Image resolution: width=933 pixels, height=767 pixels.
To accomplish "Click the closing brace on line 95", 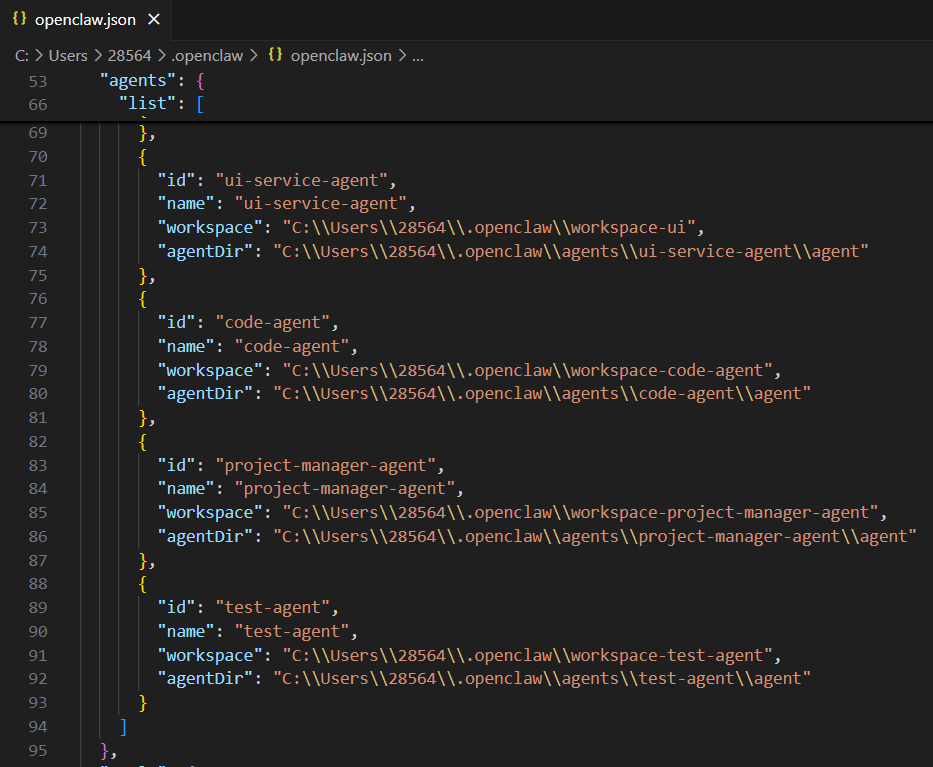I will click(105, 750).
